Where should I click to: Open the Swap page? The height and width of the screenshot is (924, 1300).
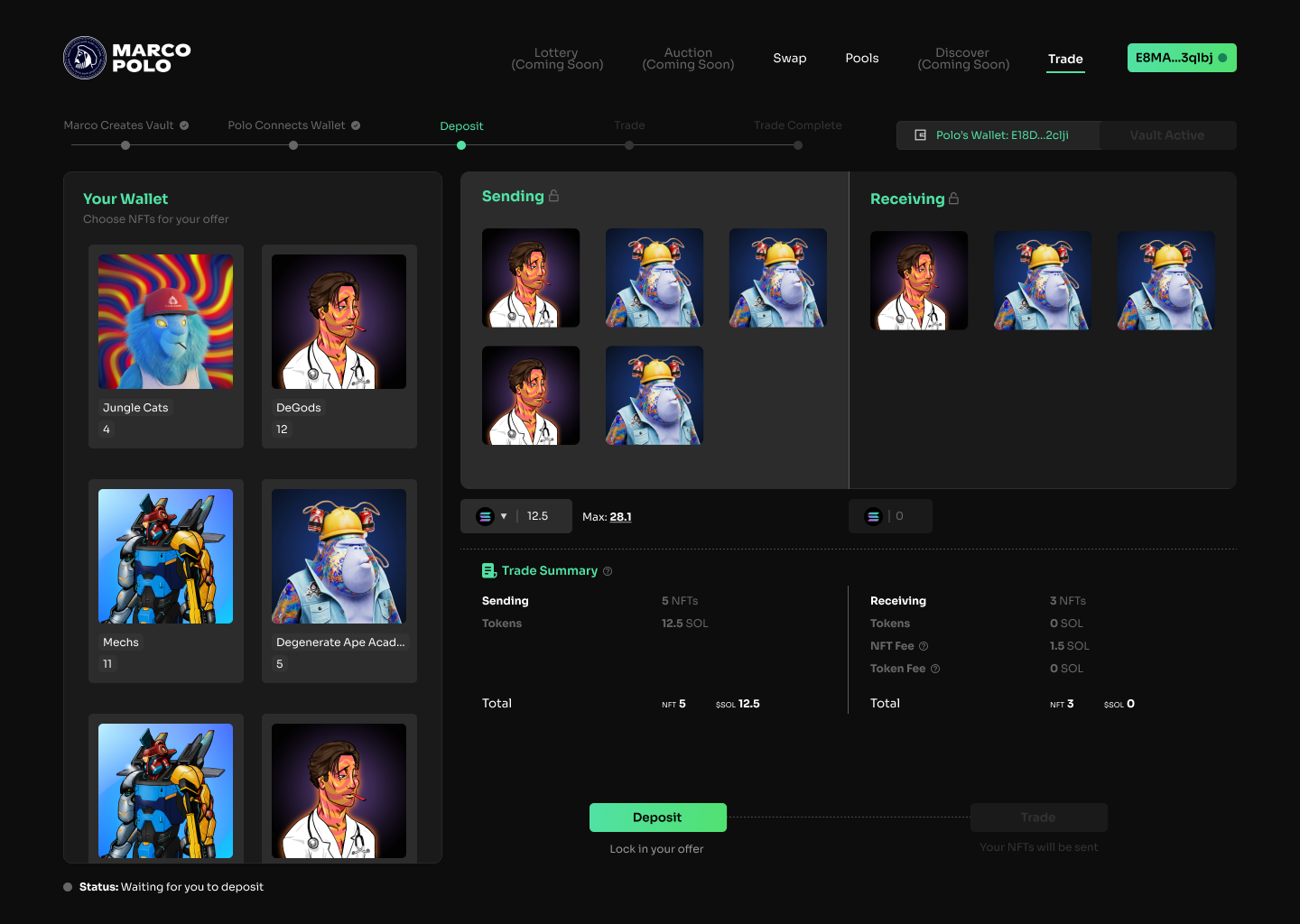click(790, 58)
